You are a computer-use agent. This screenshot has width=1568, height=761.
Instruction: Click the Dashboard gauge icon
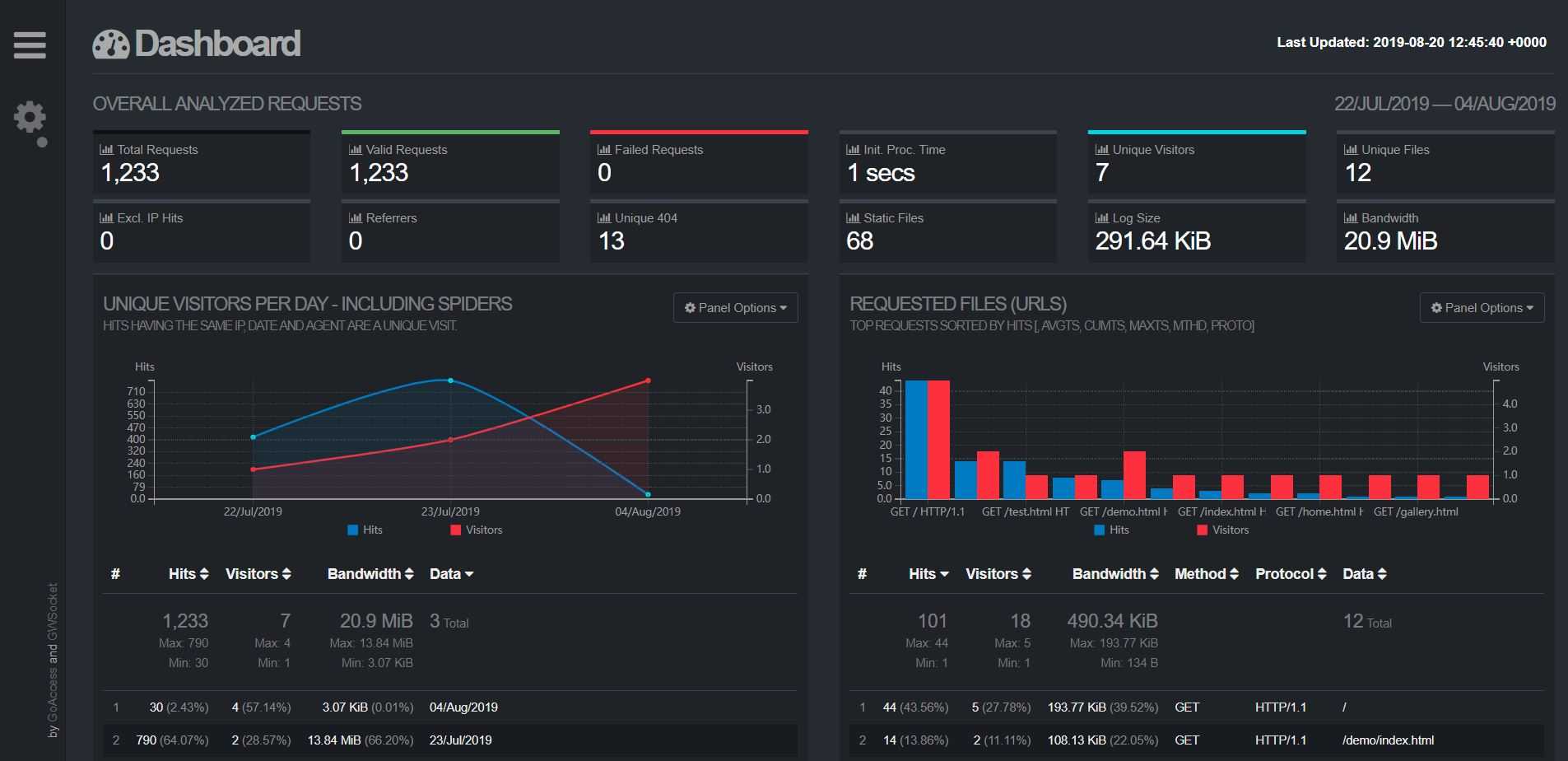(111, 44)
